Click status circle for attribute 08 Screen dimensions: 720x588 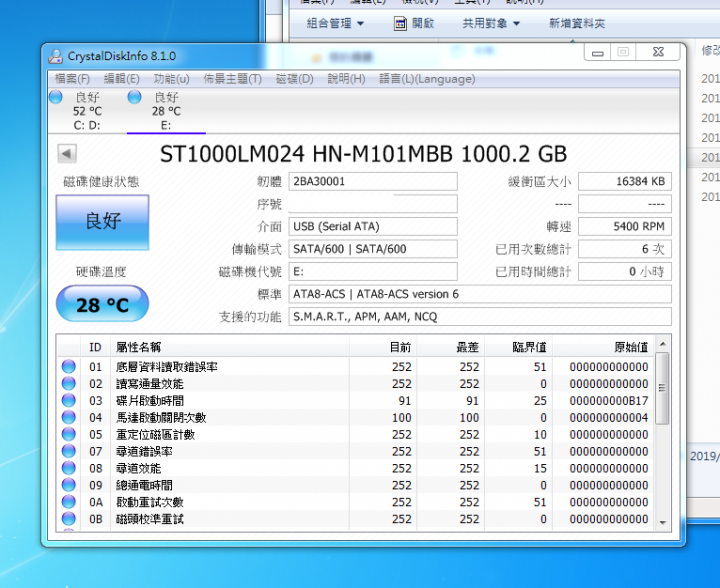click(68, 468)
